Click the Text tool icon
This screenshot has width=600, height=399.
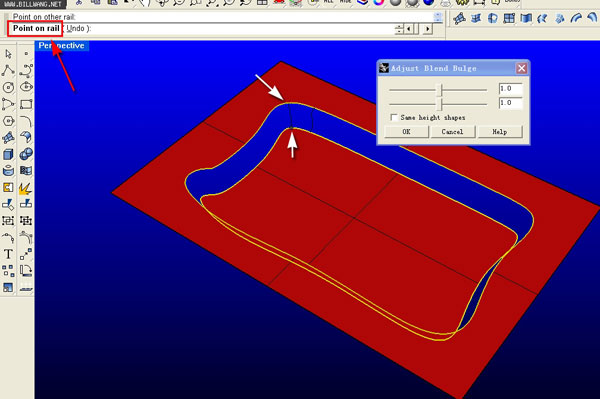click(x=8, y=254)
